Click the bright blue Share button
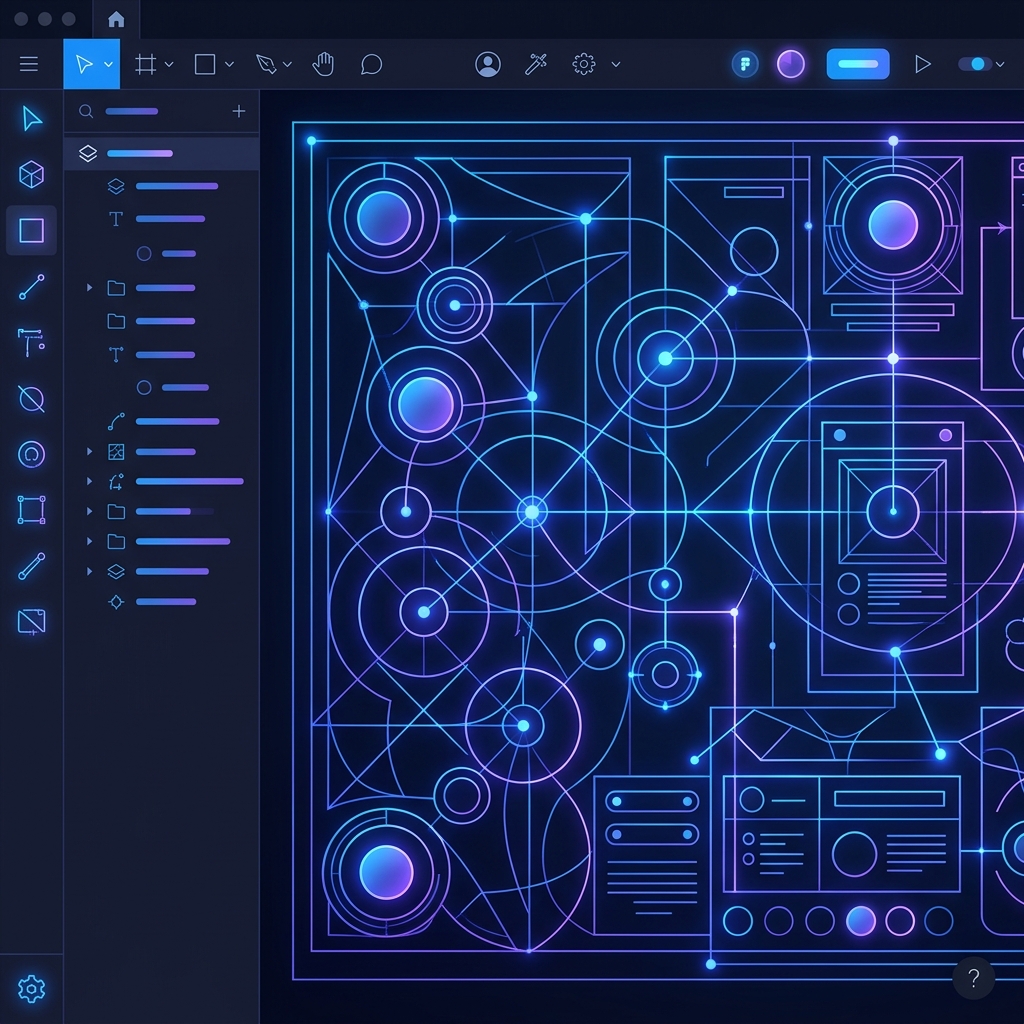Viewport: 1024px width, 1024px height. 858,64
